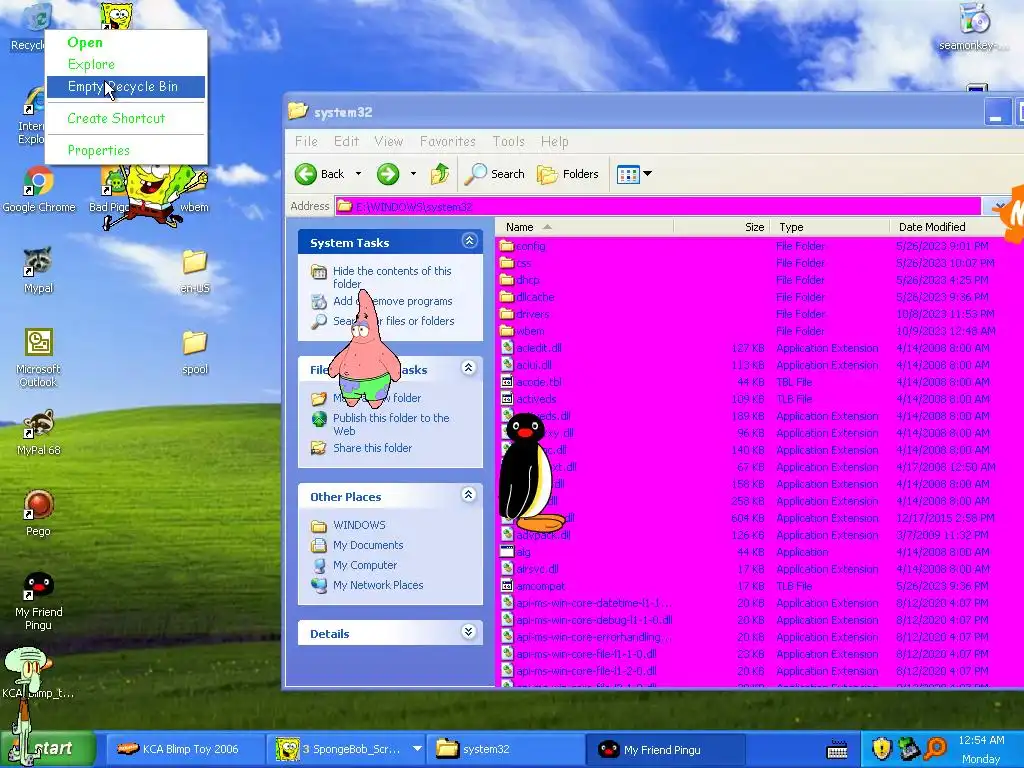Open the Google Chrome desktop shortcut
This screenshot has height=768, width=1024.
[x=39, y=189]
